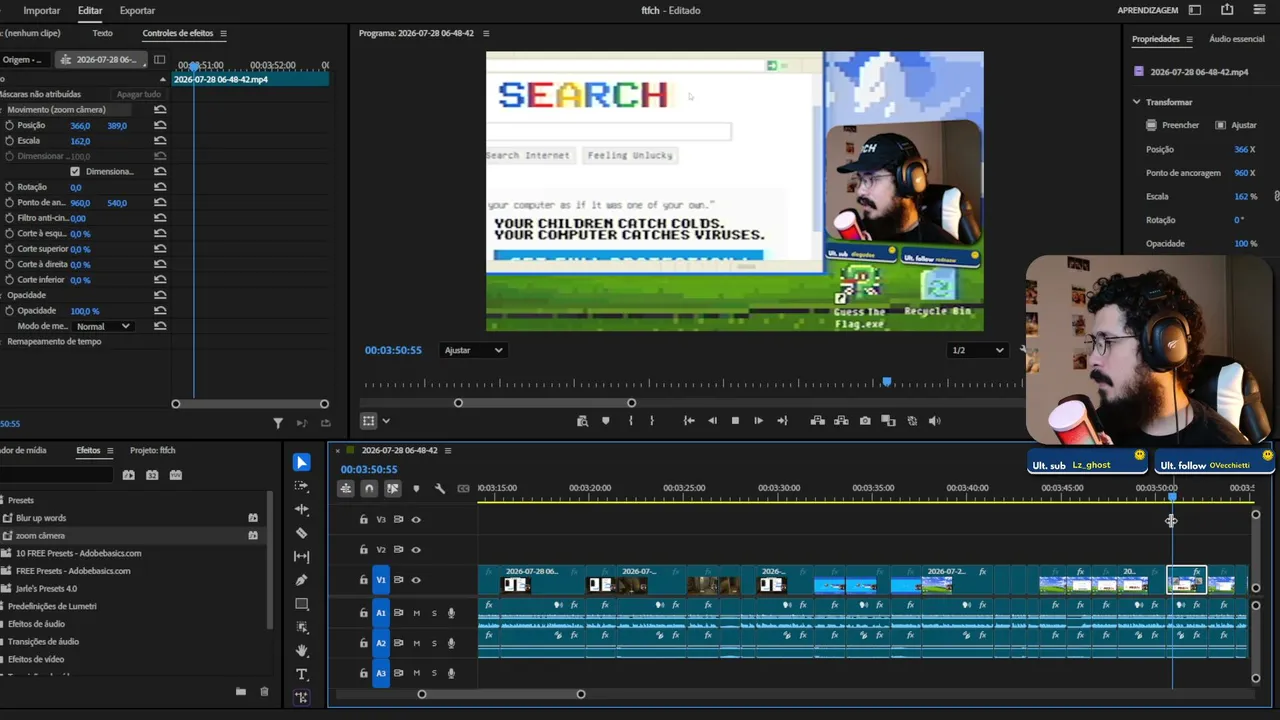
Task: Reset the Escala parameter
Action: coord(160,141)
